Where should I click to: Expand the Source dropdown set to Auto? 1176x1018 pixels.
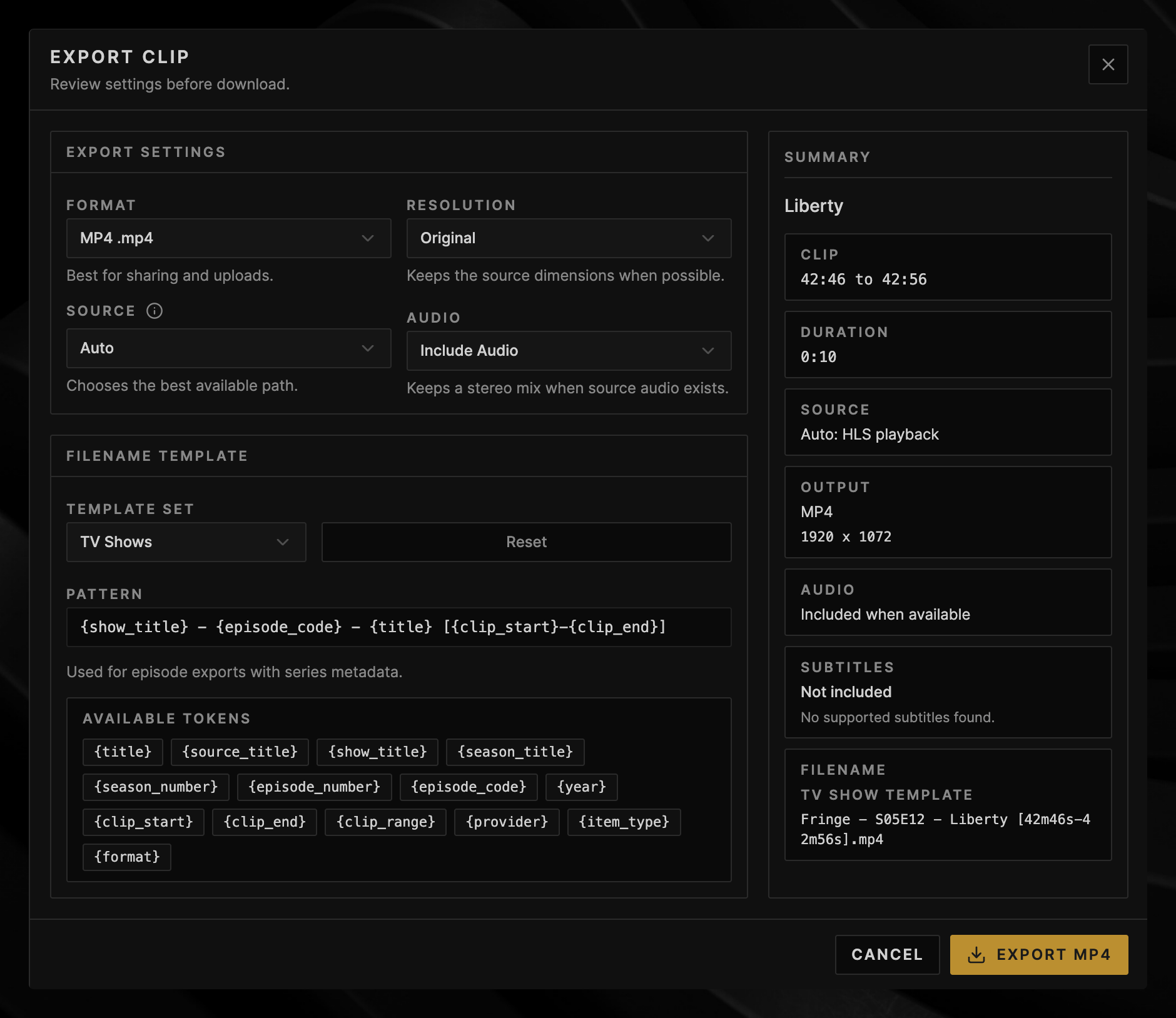(228, 348)
